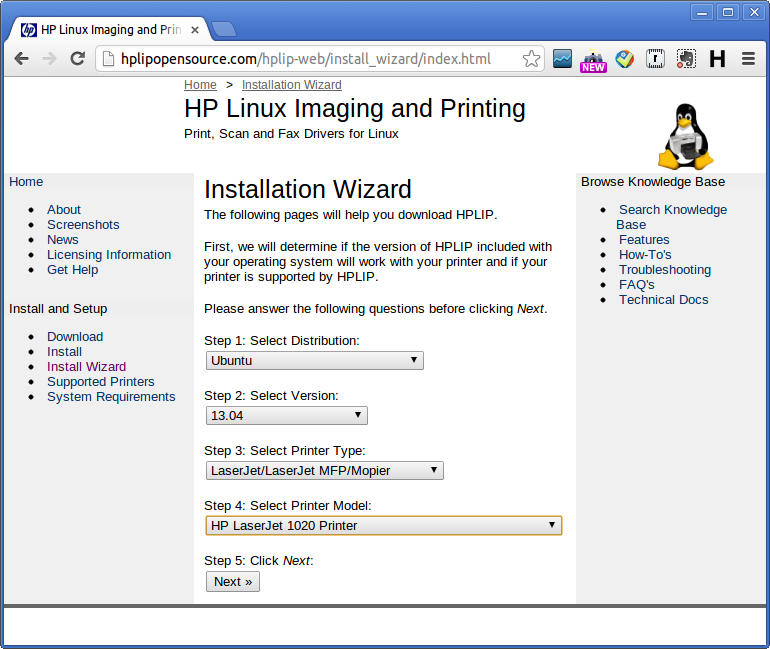770x649 pixels.
Task: Expand the Printer Type dropdown
Action: point(325,470)
